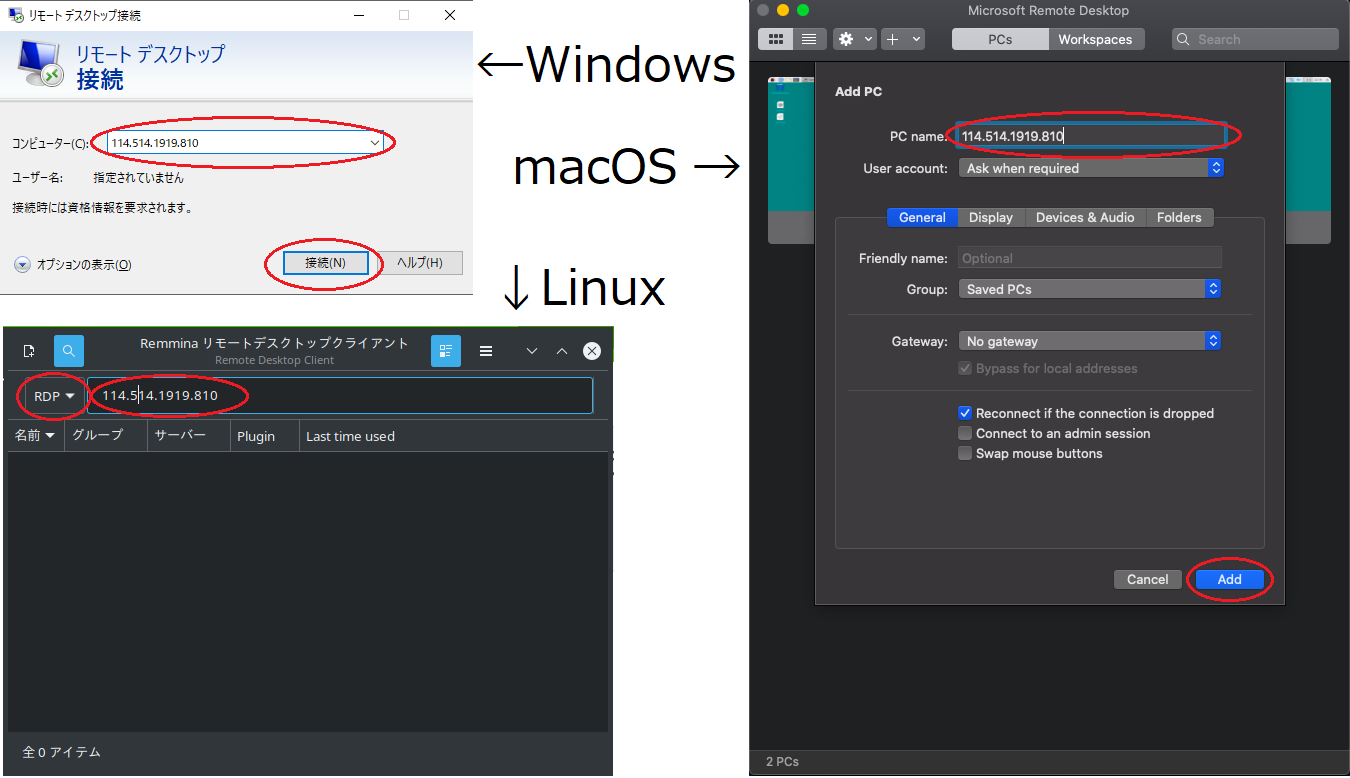Screen dimensions: 1350x778
Task: Click the ヘルプ(H) help button
Action: coord(419,263)
